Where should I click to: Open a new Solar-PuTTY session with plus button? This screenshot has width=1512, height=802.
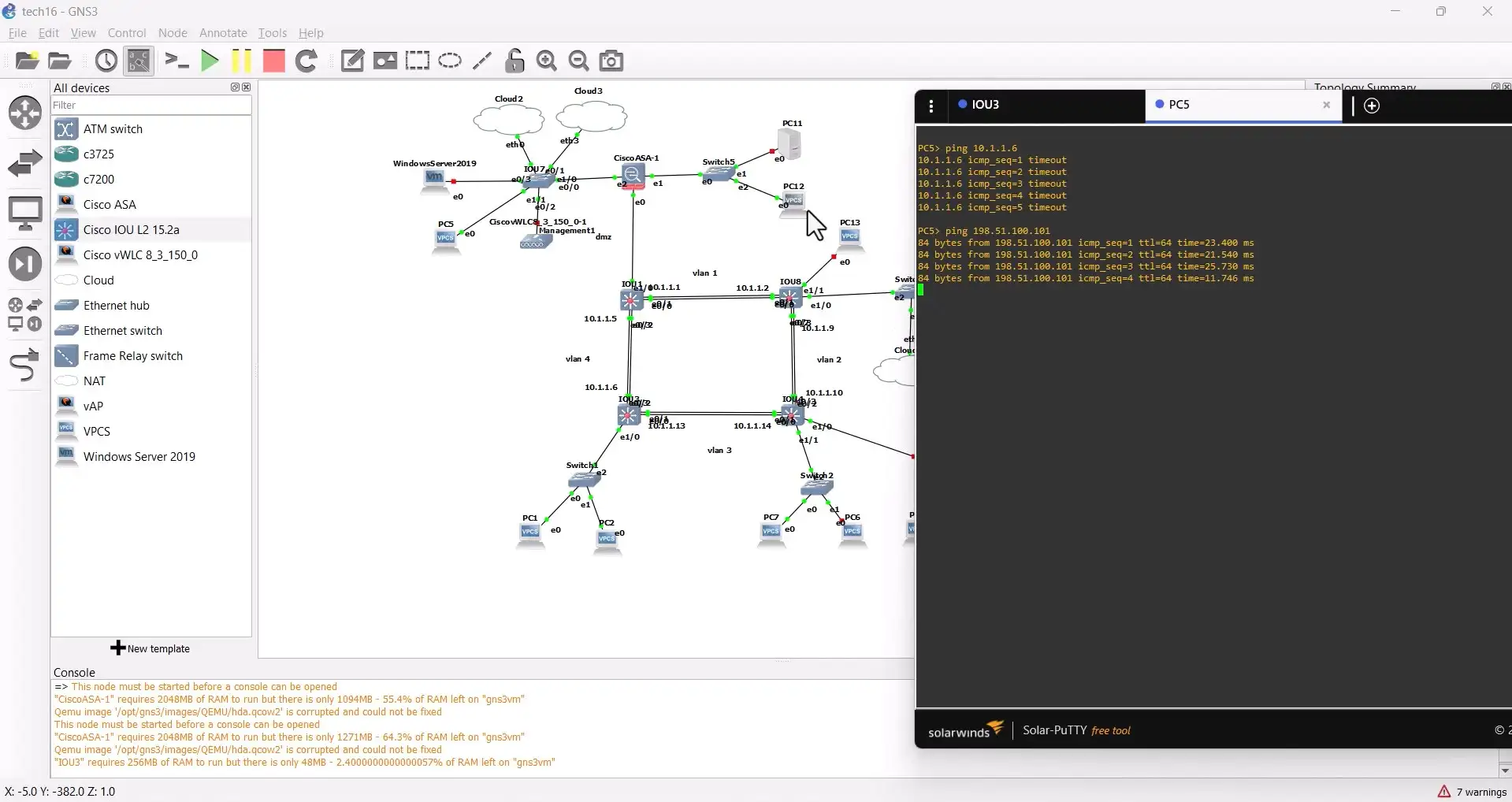click(x=1371, y=106)
